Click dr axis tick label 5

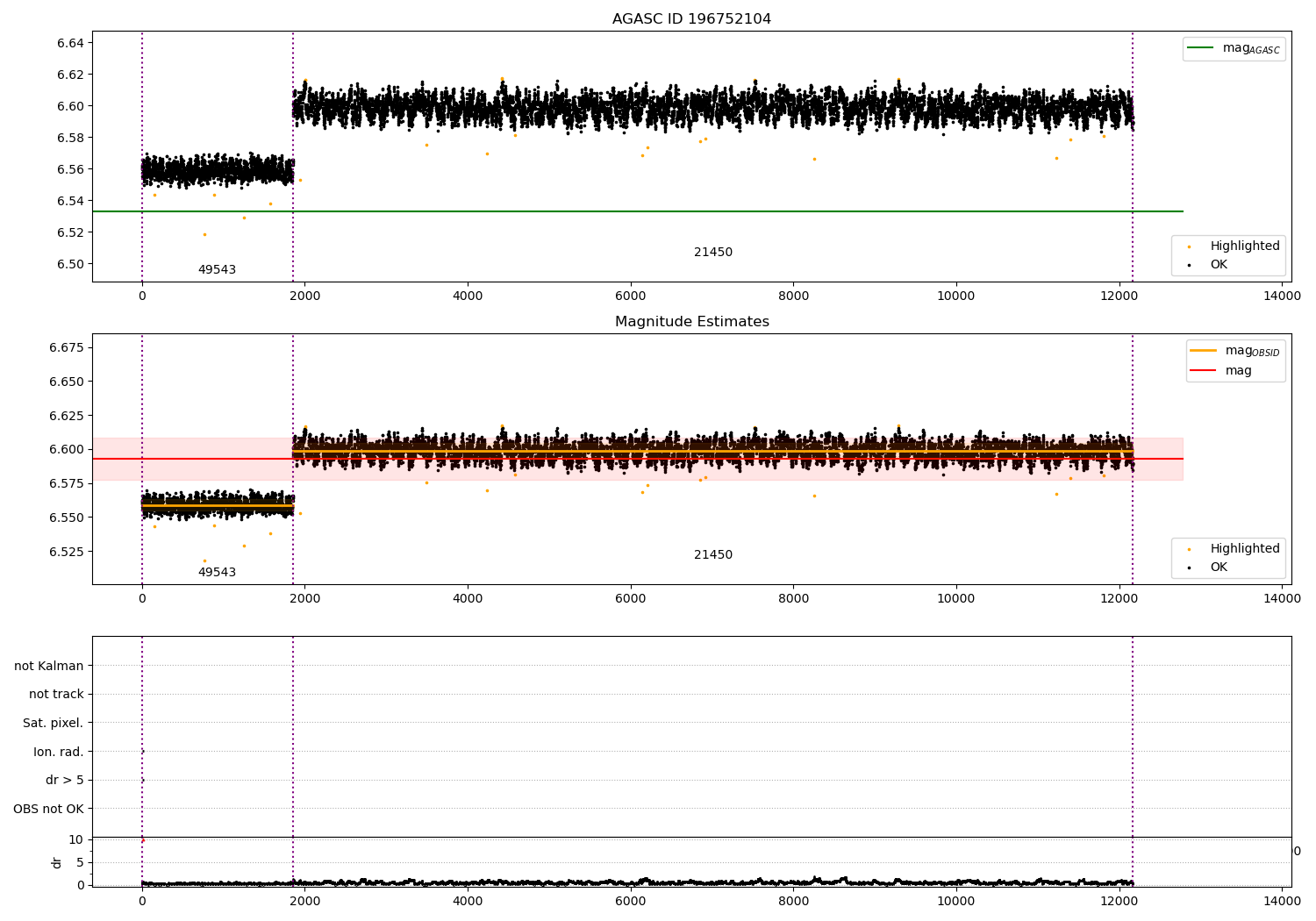[80, 862]
